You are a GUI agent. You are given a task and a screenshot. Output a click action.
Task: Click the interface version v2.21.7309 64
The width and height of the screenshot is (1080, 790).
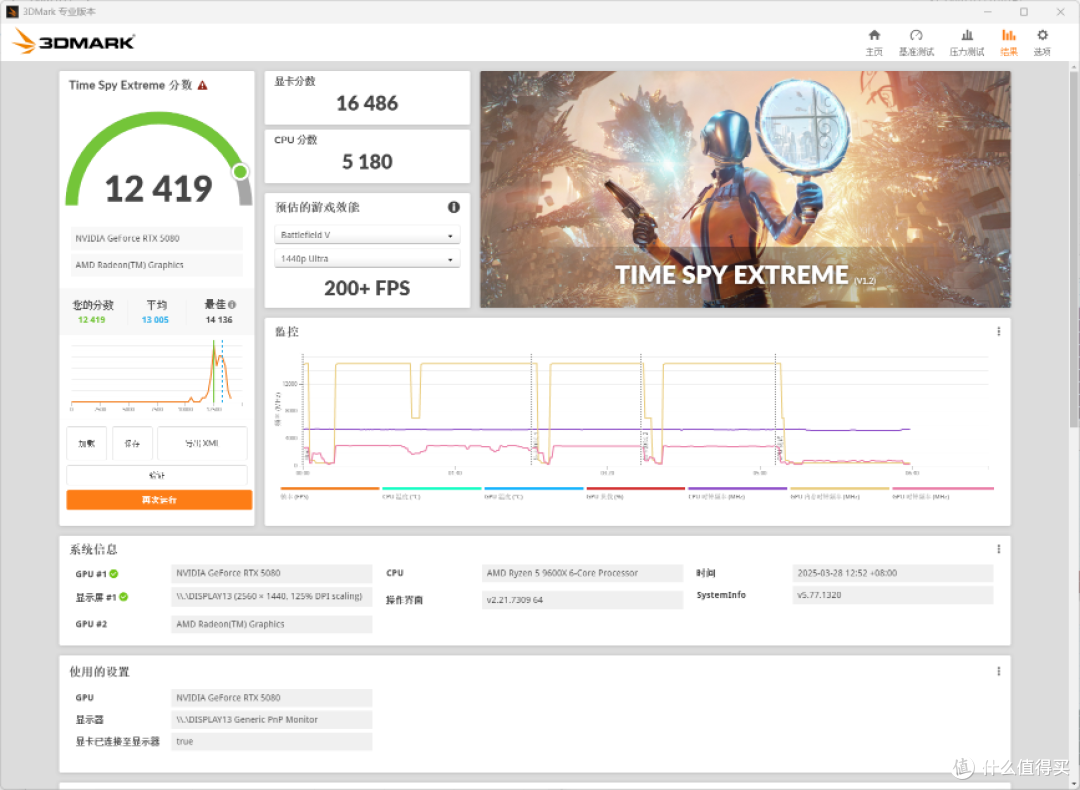[582, 600]
